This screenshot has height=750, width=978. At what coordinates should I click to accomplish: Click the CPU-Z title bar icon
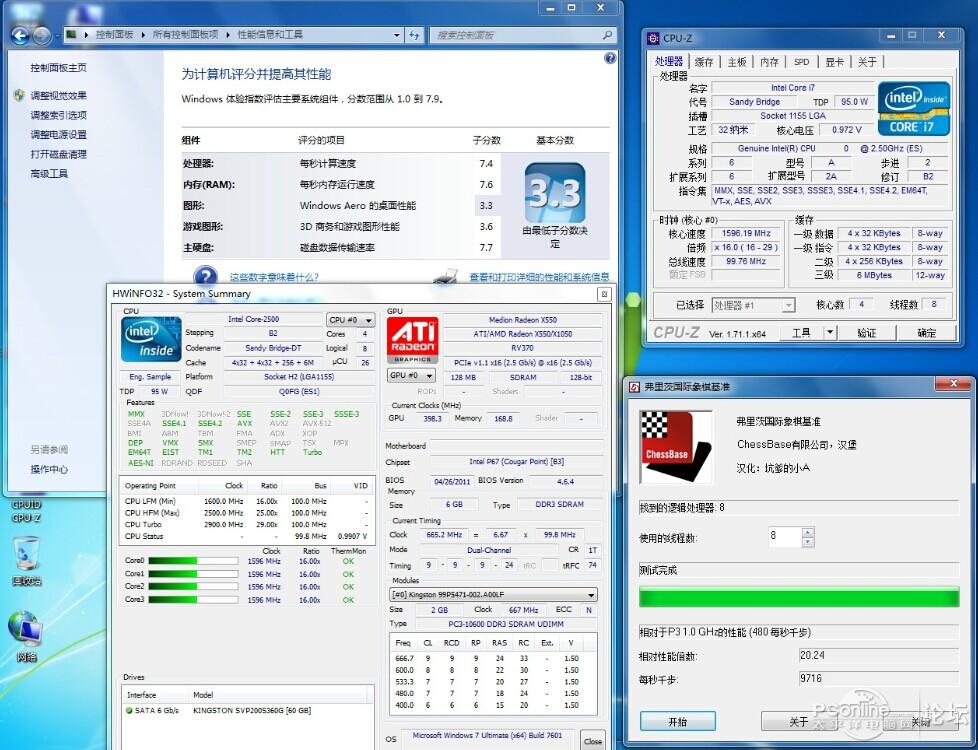(x=653, y=38)
